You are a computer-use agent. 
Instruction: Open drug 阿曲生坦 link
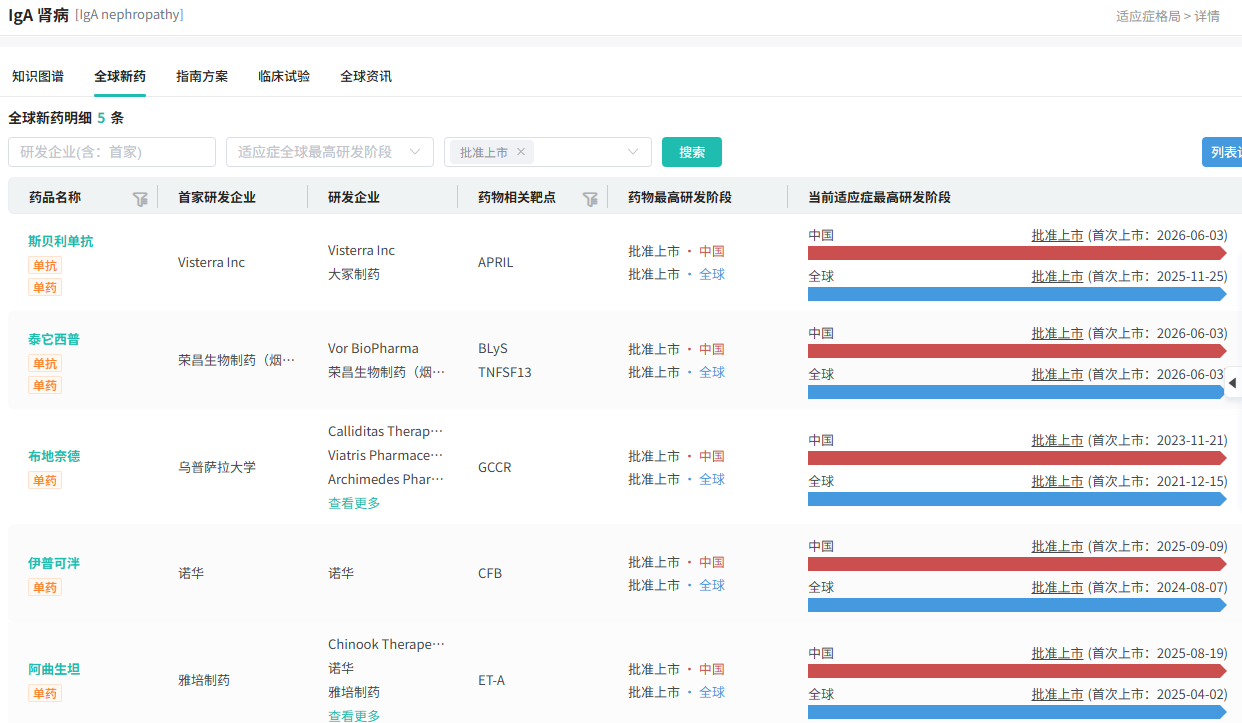tap(54, 669)
